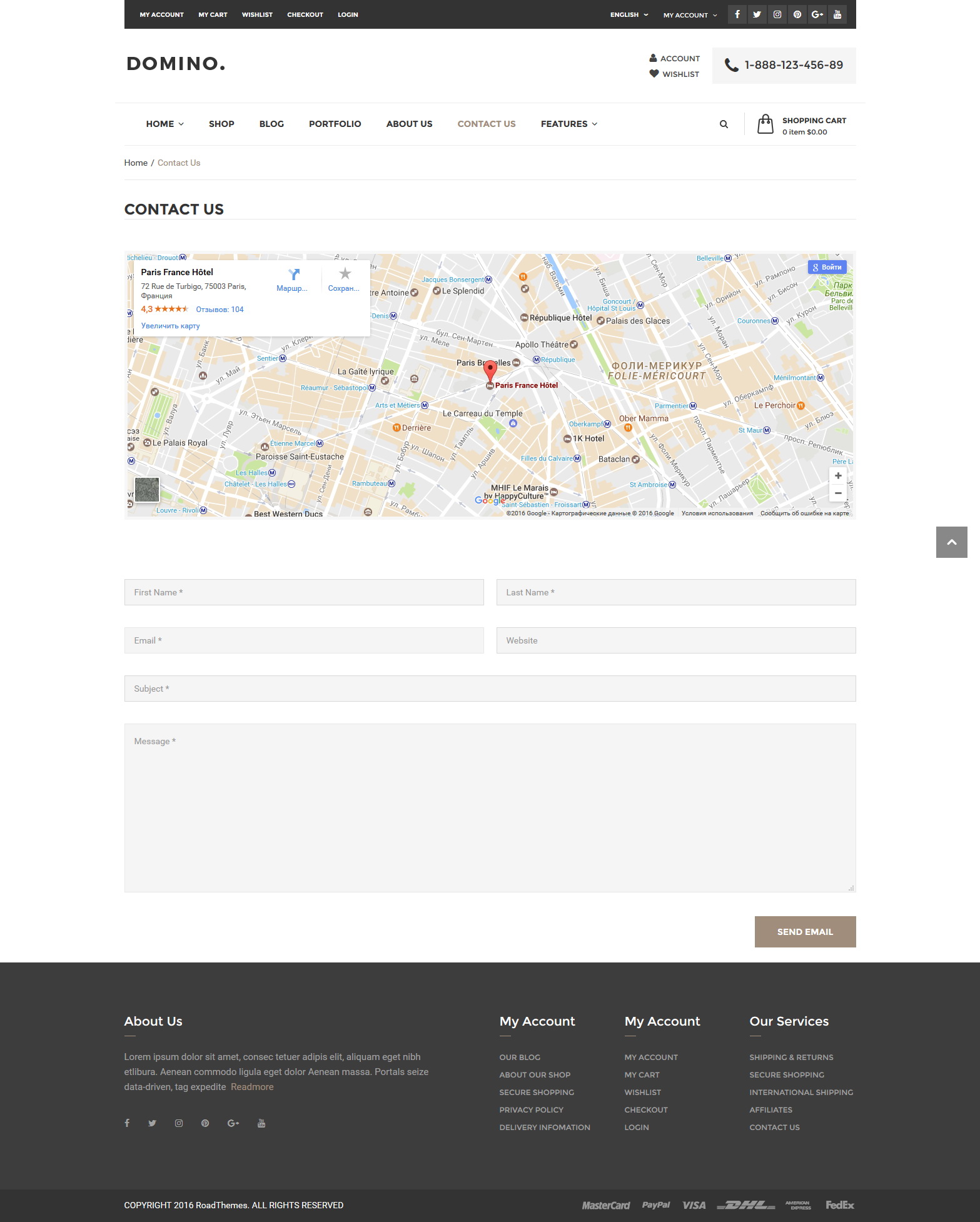Click Checkout in top bar
This screenshot has height=1222, width=980.
click(x=305, y=14)
